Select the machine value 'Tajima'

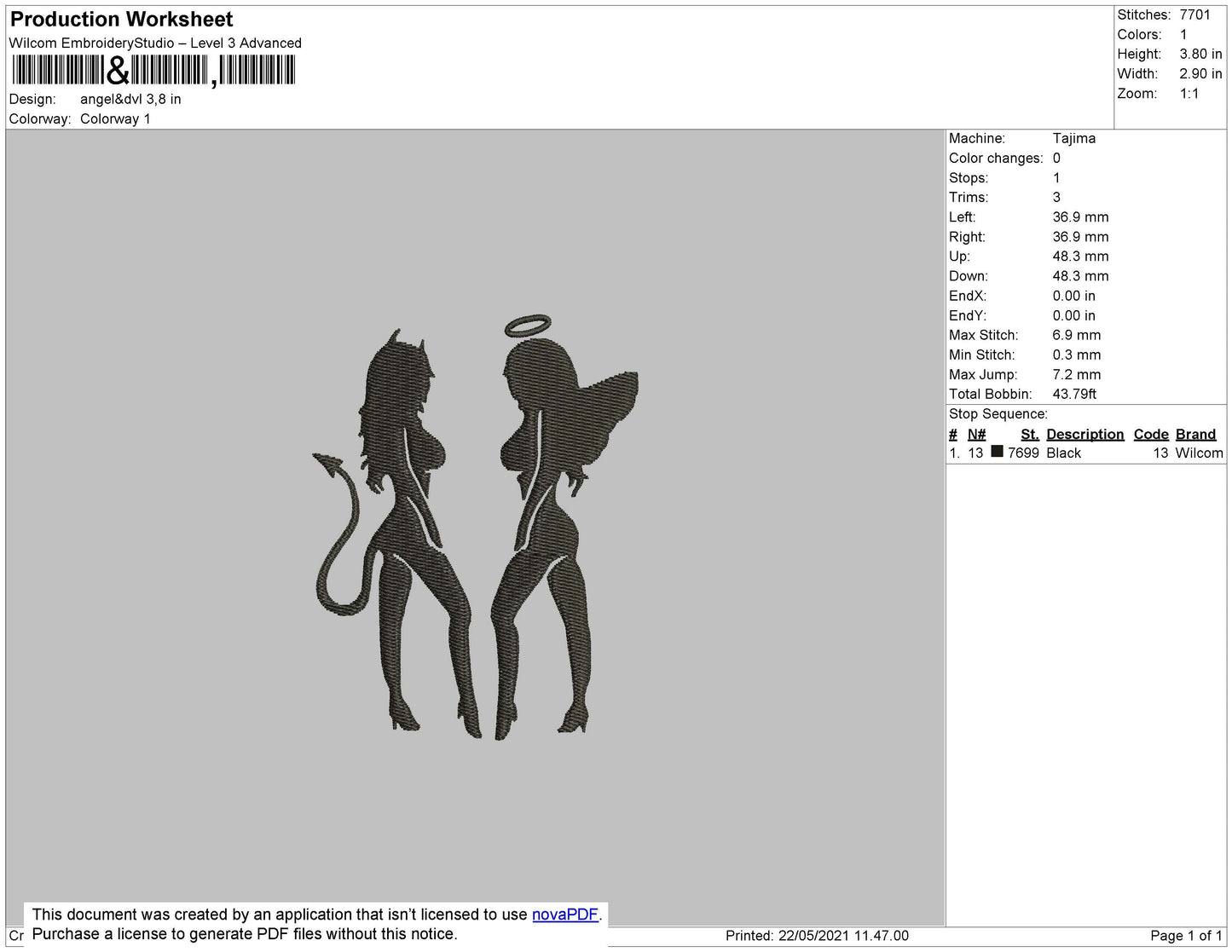[1074, 138]
